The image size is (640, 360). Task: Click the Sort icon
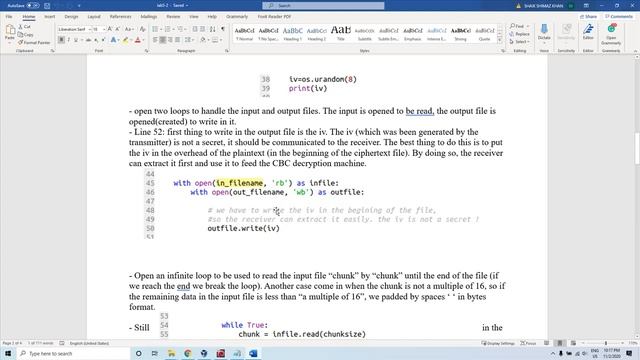tap(213, 29)
